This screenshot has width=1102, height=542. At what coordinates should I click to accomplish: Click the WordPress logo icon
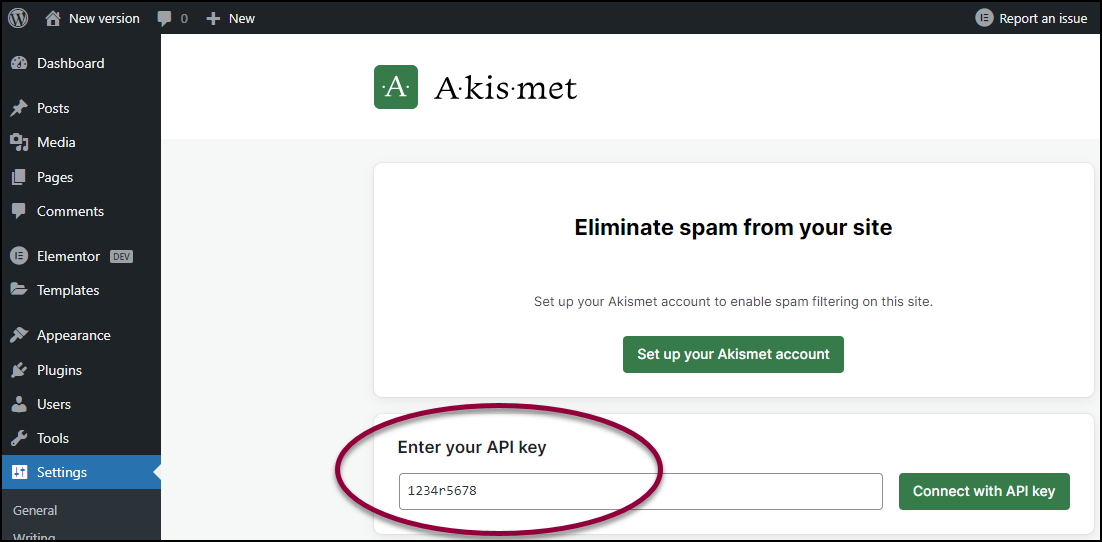coord(18,18)
